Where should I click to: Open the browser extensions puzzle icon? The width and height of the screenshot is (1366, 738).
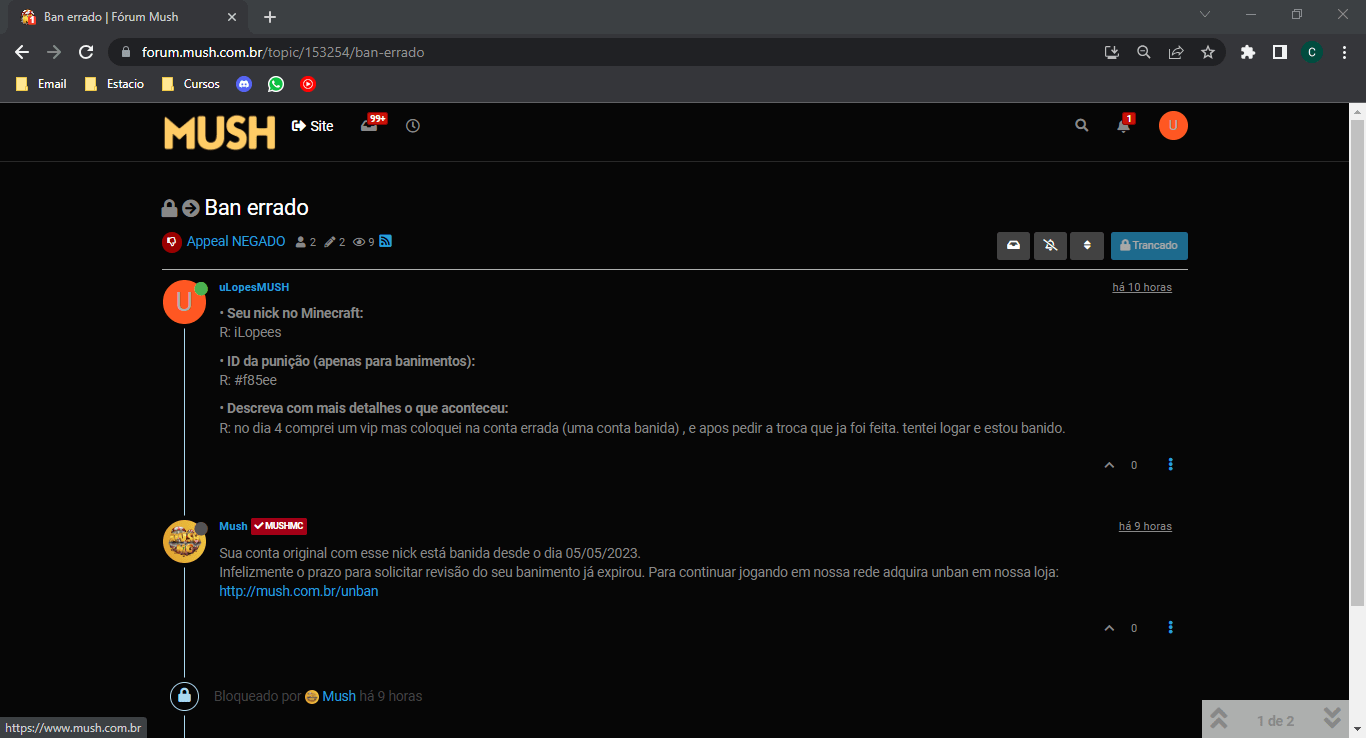(1247, 52)
